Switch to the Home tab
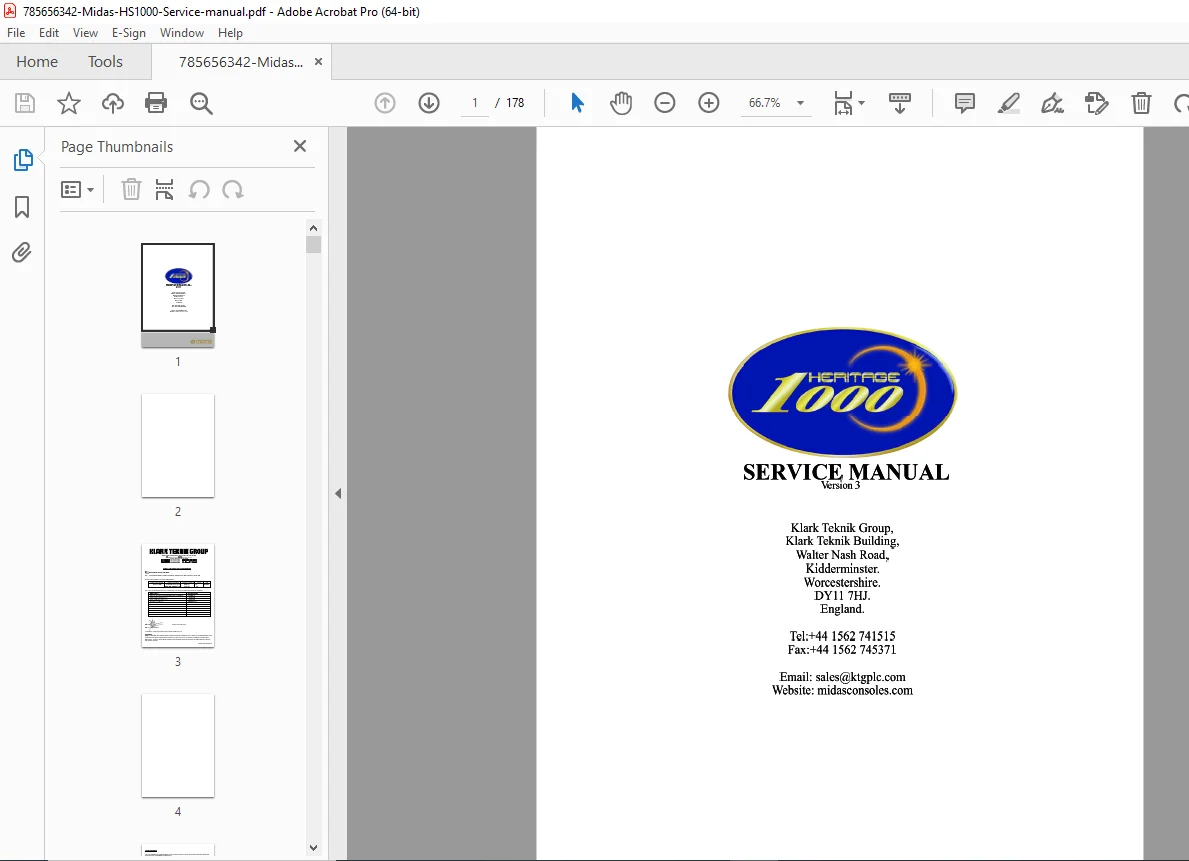Screen dimensions: 1189x861 37,61
